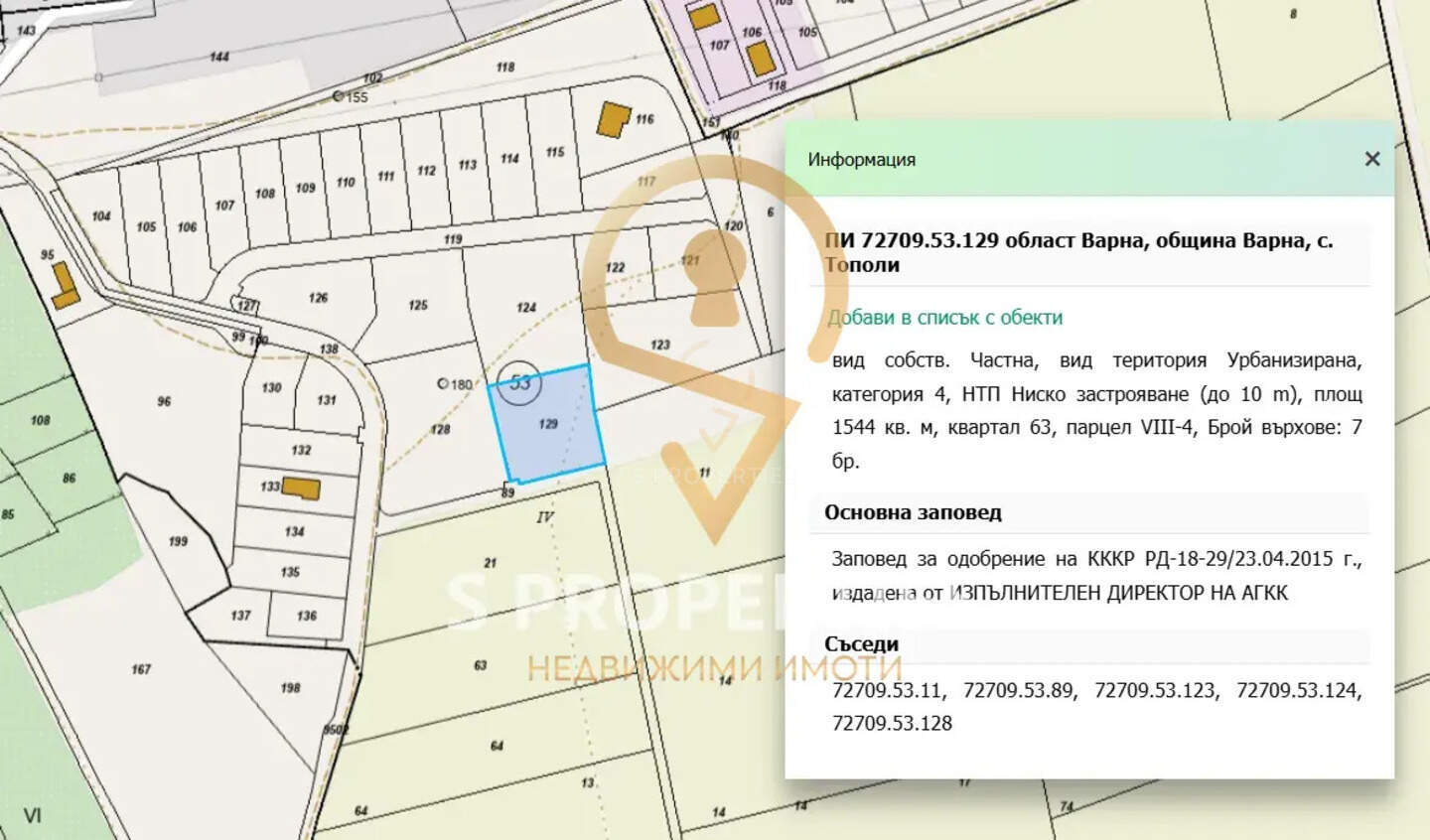Click the 'Основна заповед' section header
Screen dimensions: 1430x840
pos(913,512)
